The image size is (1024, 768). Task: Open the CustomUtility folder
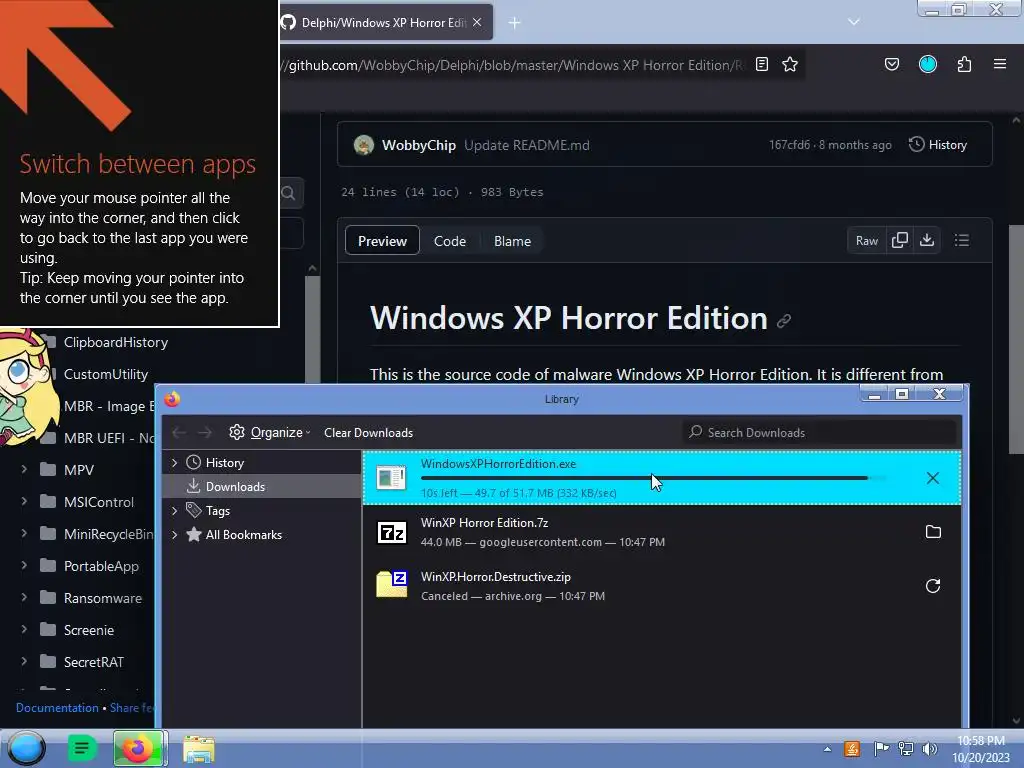(x=106, y=374)
